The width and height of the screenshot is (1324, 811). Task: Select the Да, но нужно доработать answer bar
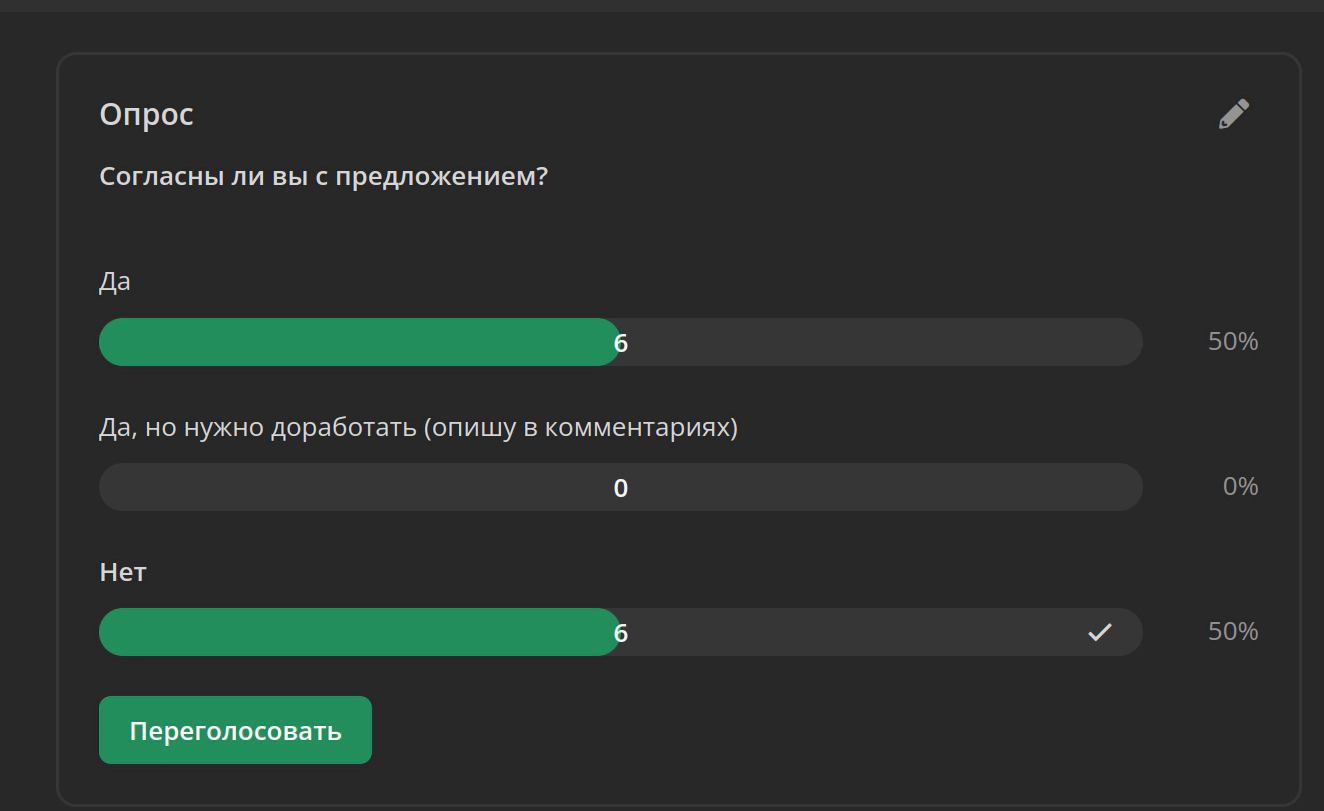click(620, 487)
